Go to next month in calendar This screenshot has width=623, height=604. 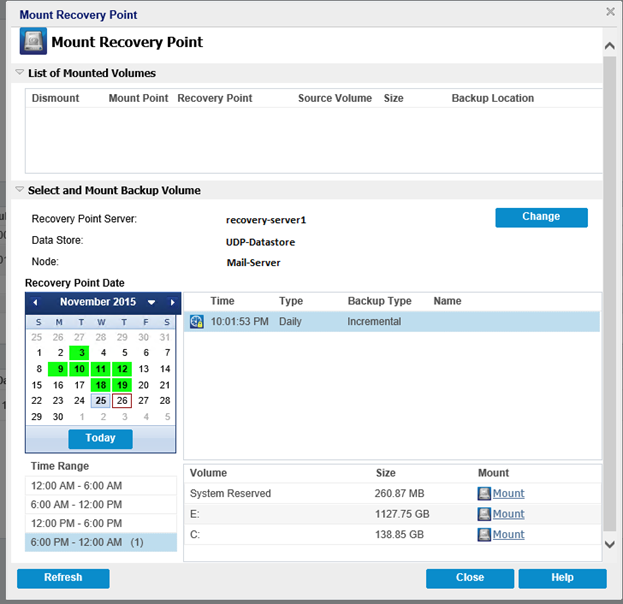pos(172,302)
